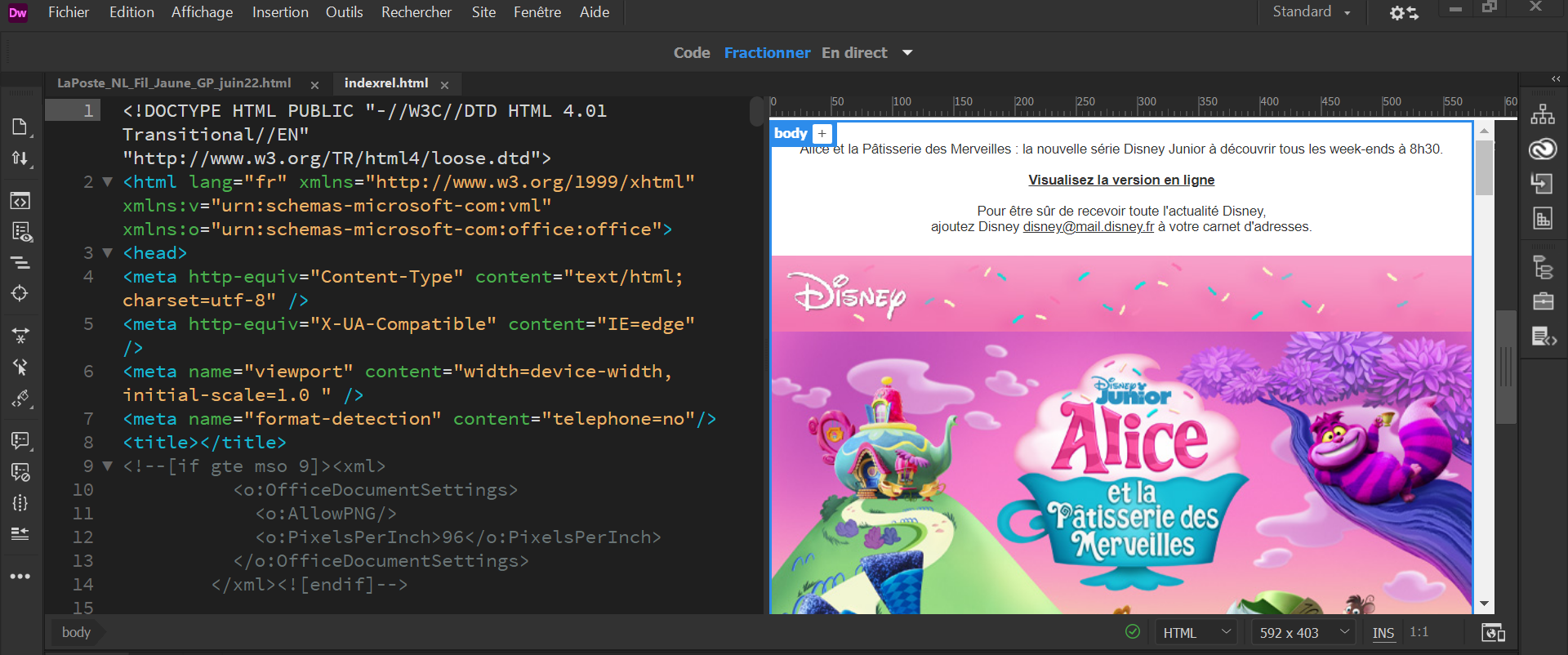Screen dimensions: 1568x655
Task: Click the disney@mail.disney.fr email link
Action: pos(1089,226)
